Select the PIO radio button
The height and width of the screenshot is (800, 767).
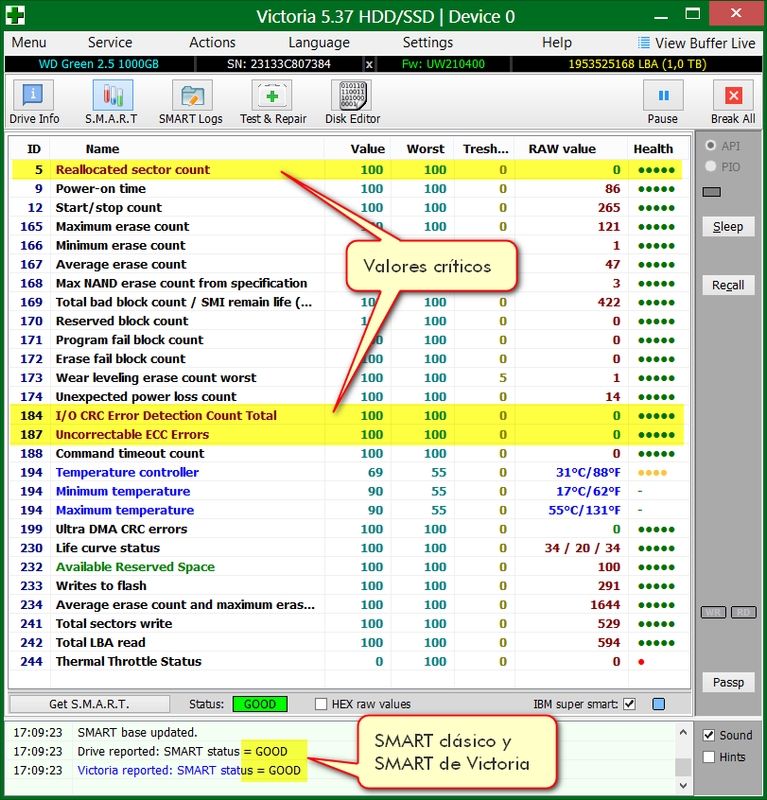pyautogui.click(x=710, y=166)
